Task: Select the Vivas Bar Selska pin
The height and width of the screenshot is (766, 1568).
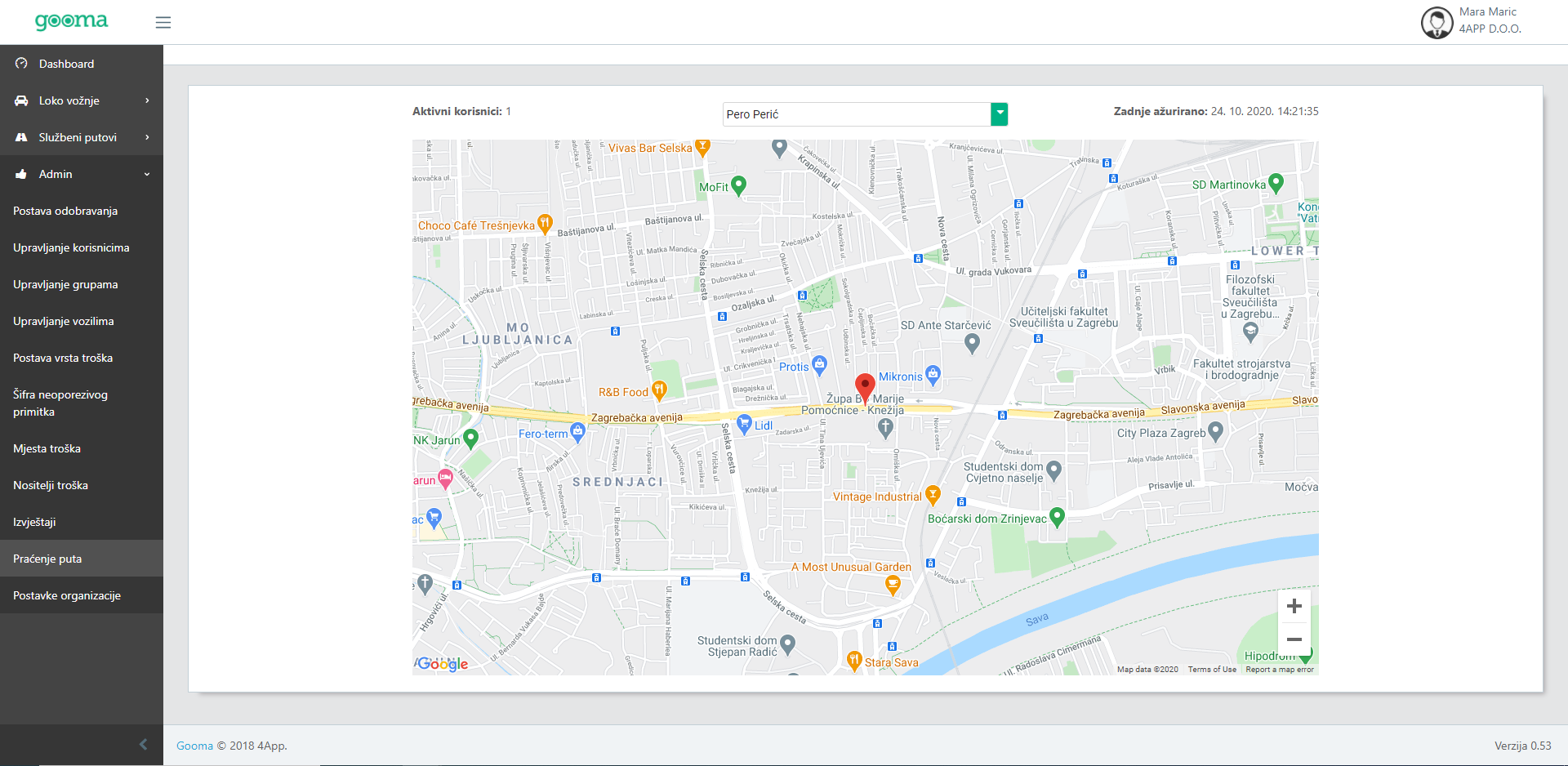Action: point(702,148)
